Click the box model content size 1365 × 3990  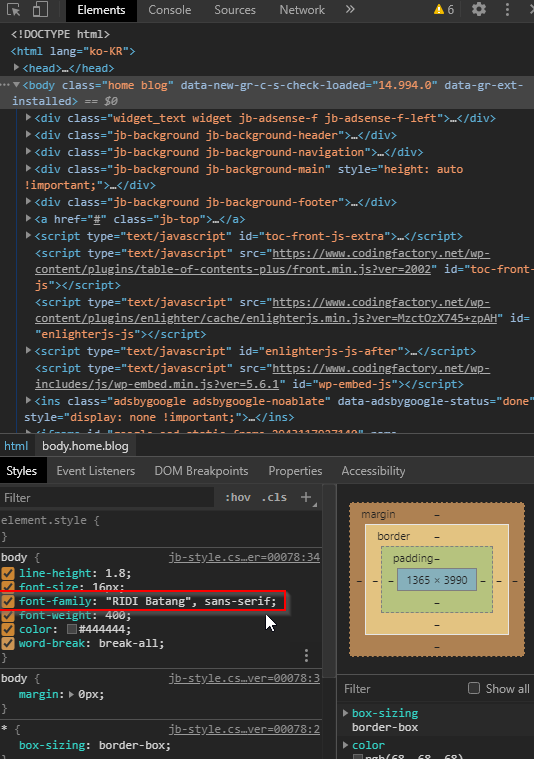(437, 580)
